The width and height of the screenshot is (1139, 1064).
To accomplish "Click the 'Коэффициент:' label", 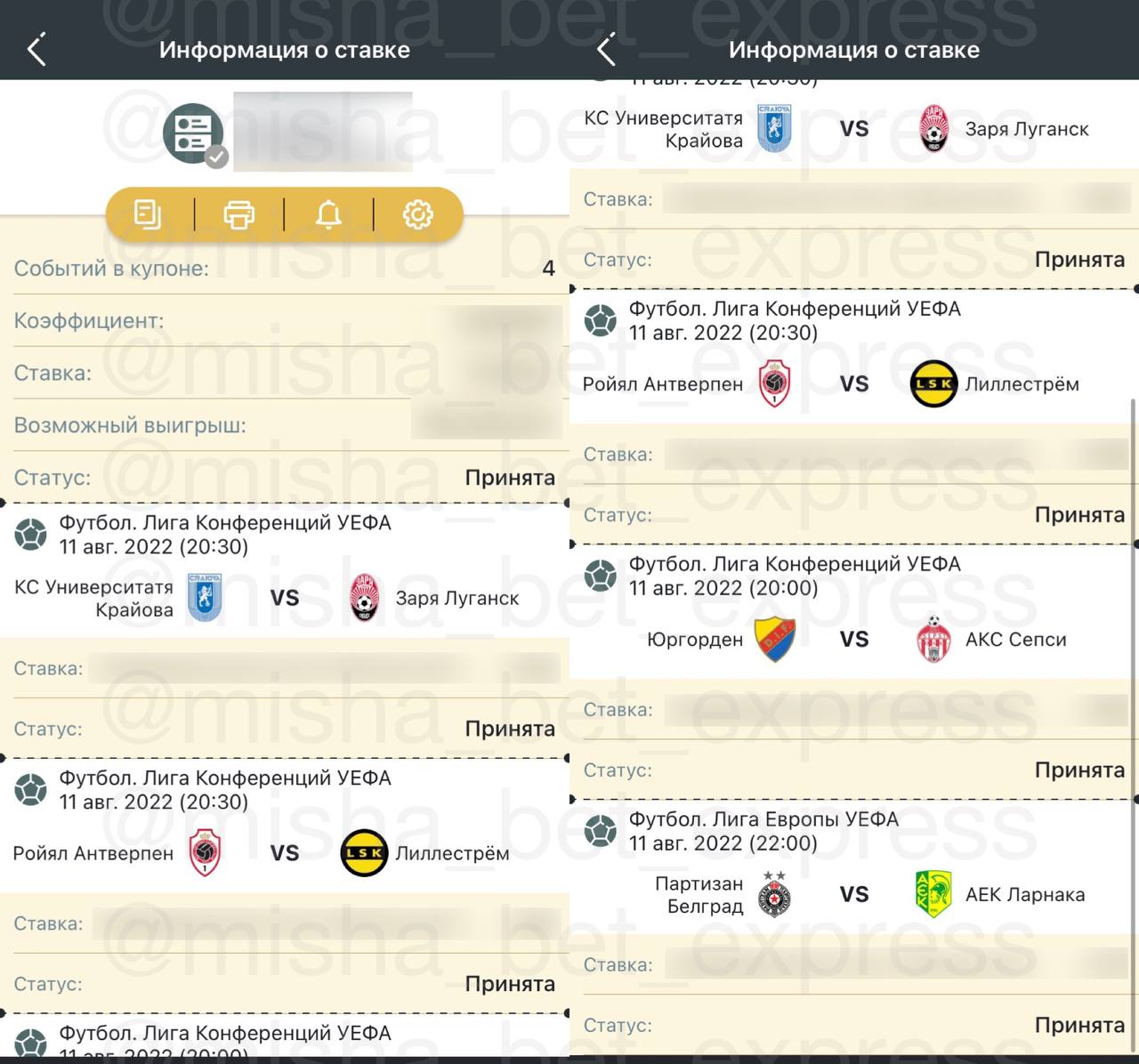I will (89, 321).
